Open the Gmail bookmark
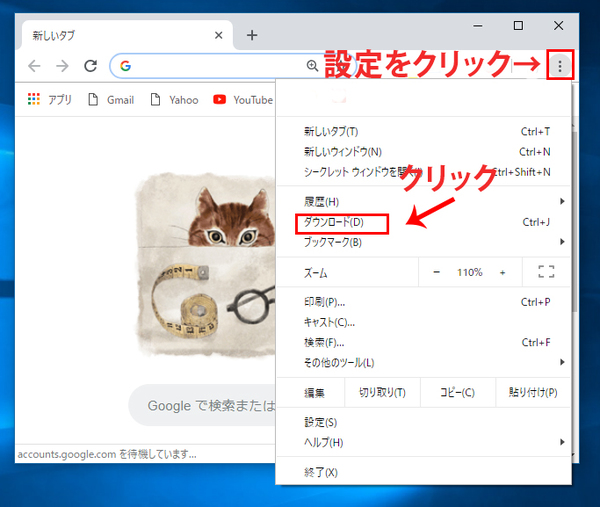600x507 pixels. [112, 100]
